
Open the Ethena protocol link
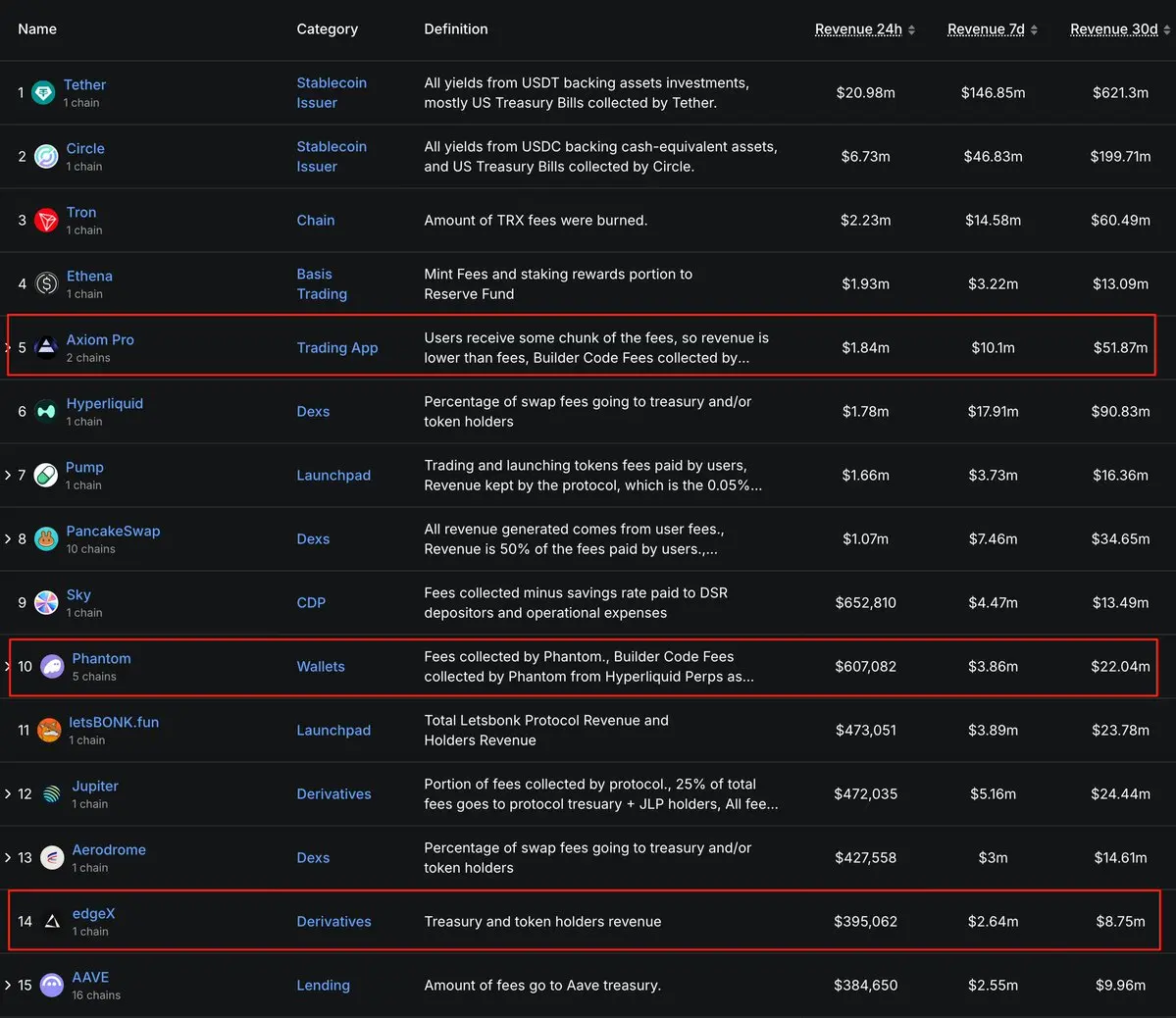pos(89,276)
